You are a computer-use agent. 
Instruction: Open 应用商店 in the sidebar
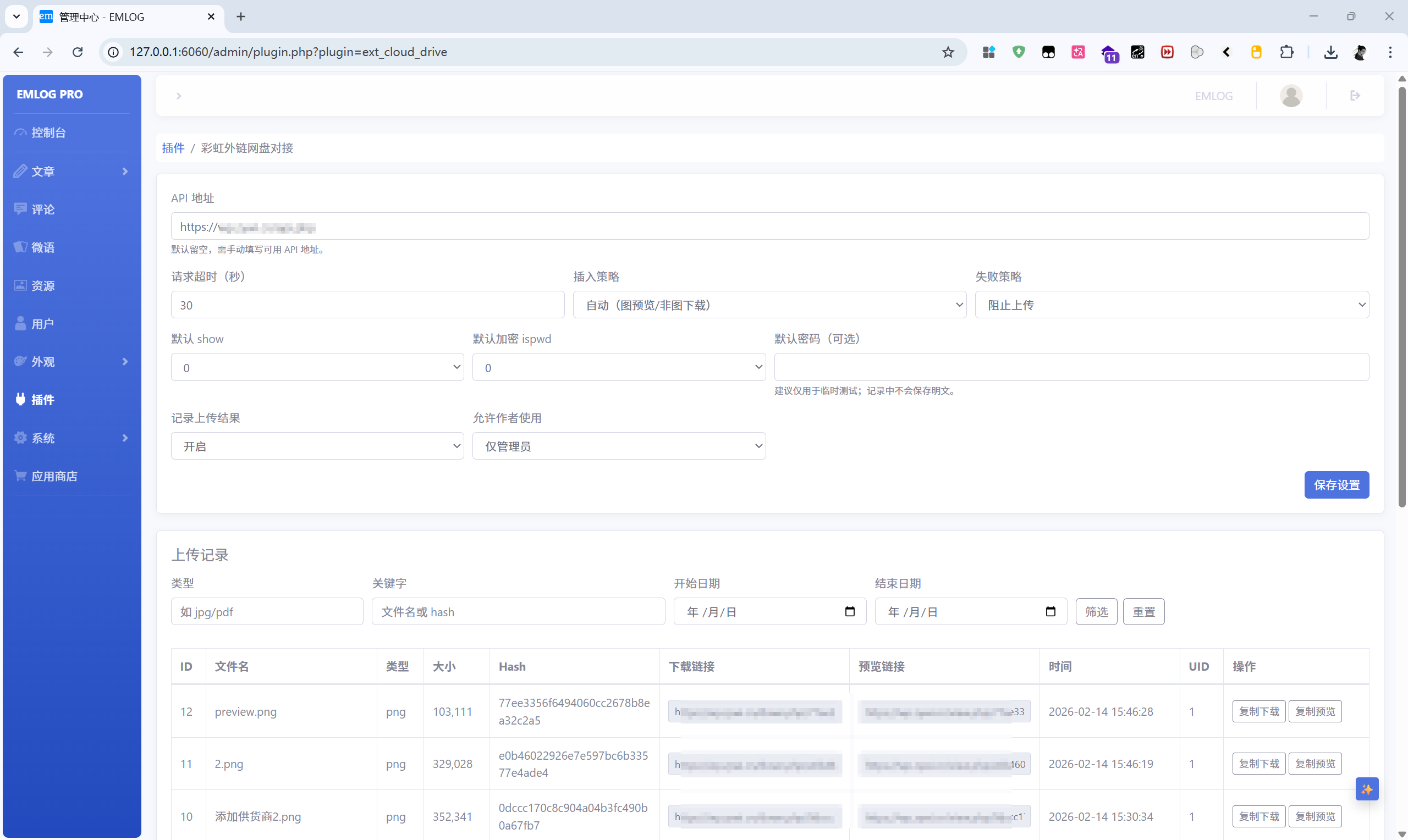(54, 476)
